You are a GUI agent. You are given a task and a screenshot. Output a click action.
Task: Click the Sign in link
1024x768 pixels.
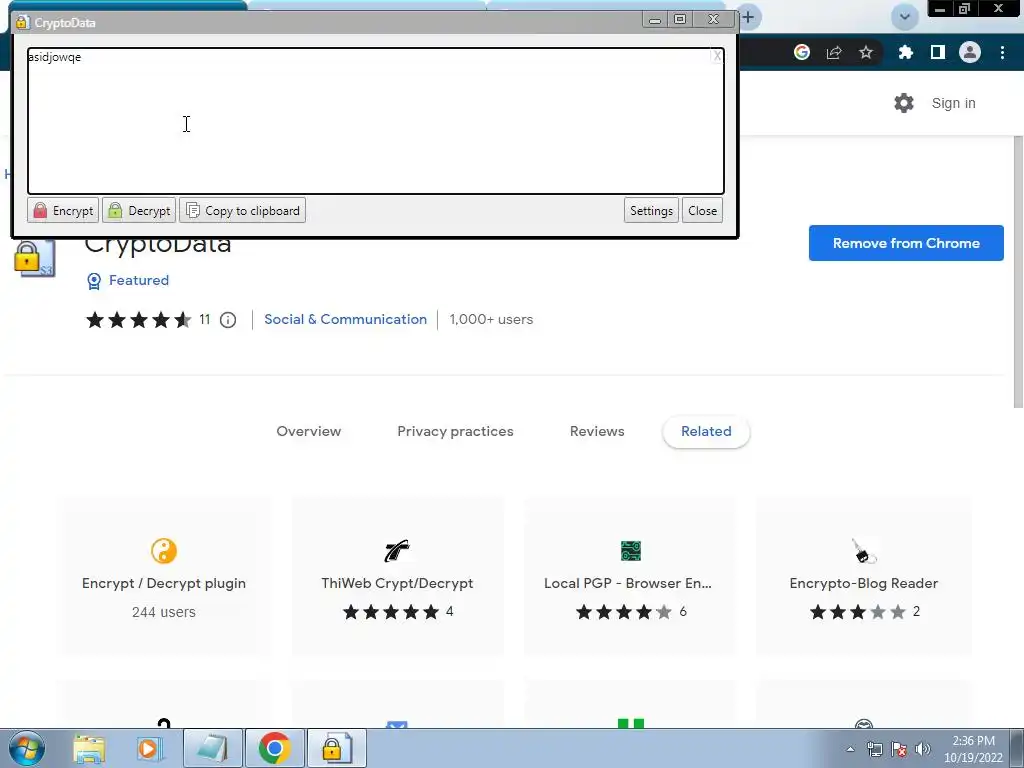click(953, 103)
